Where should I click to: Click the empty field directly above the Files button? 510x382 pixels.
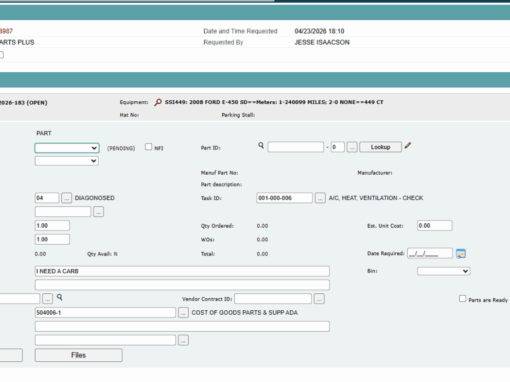[x=105, y=340]
